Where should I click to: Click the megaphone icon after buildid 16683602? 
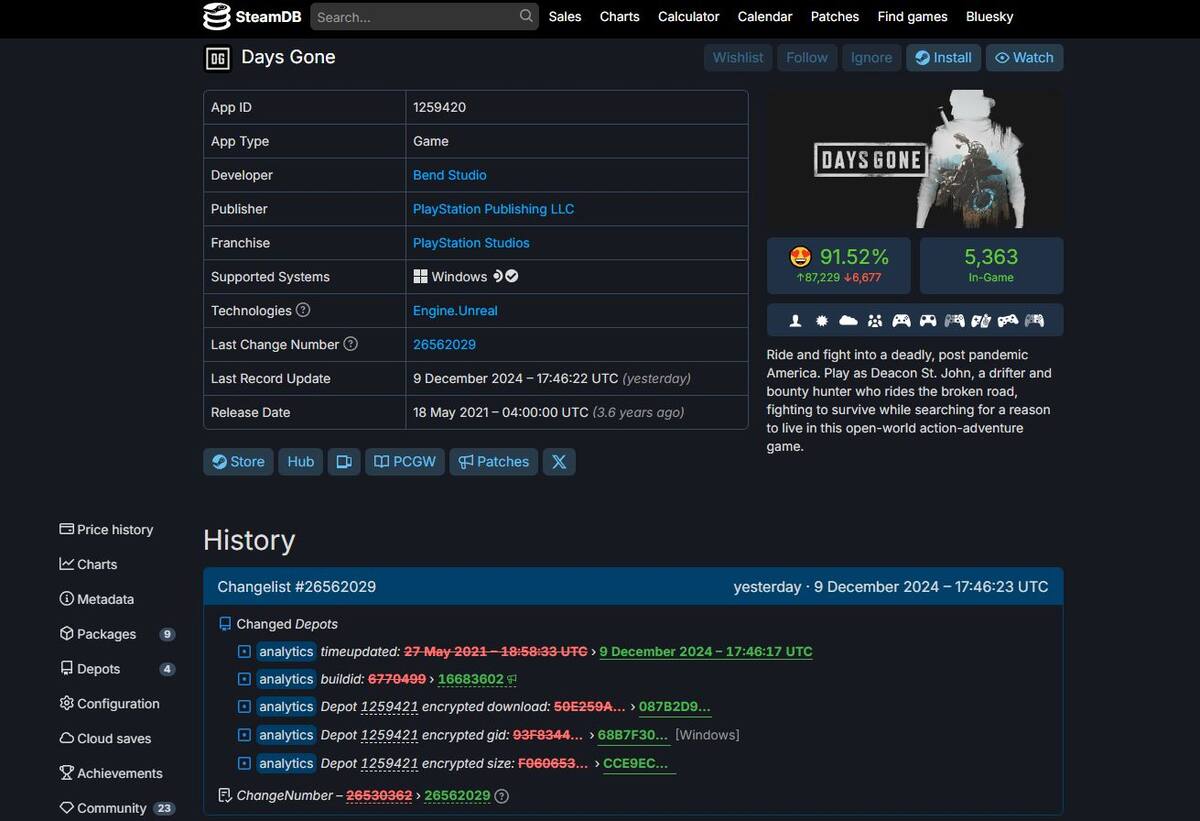[x=512, y=679]
